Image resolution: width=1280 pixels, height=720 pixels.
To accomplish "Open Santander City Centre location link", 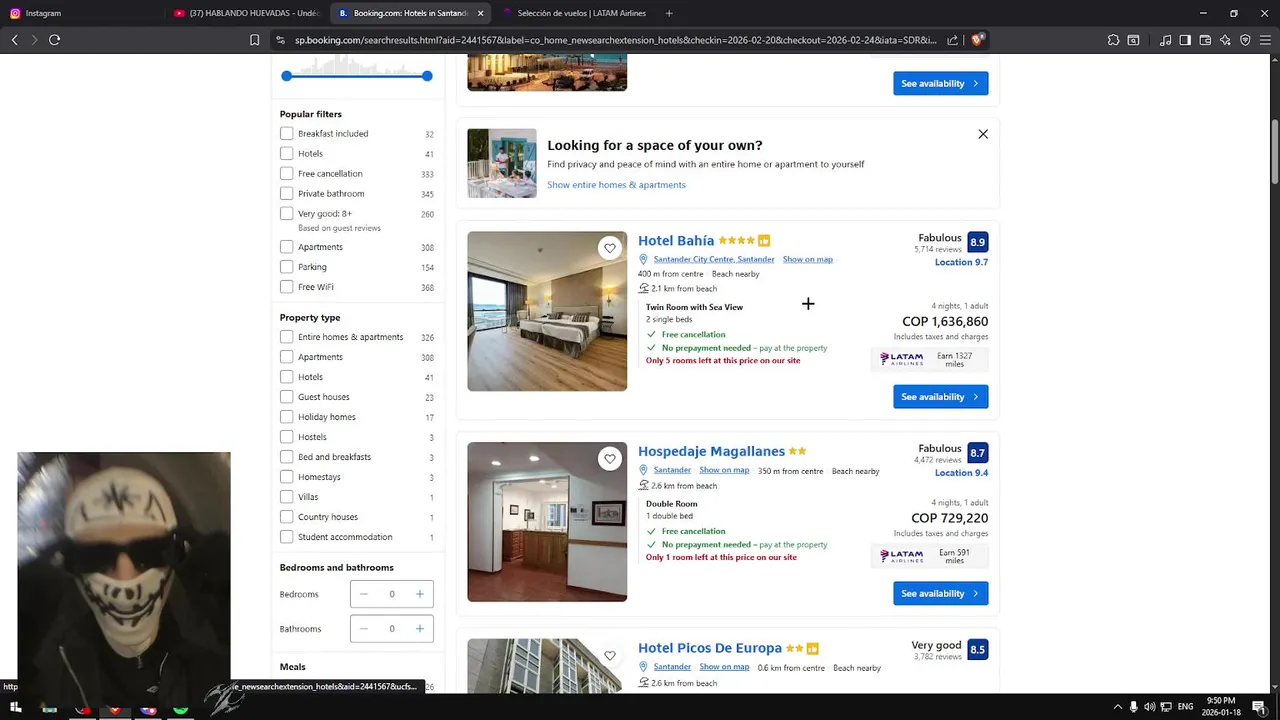I will [714, 259].
